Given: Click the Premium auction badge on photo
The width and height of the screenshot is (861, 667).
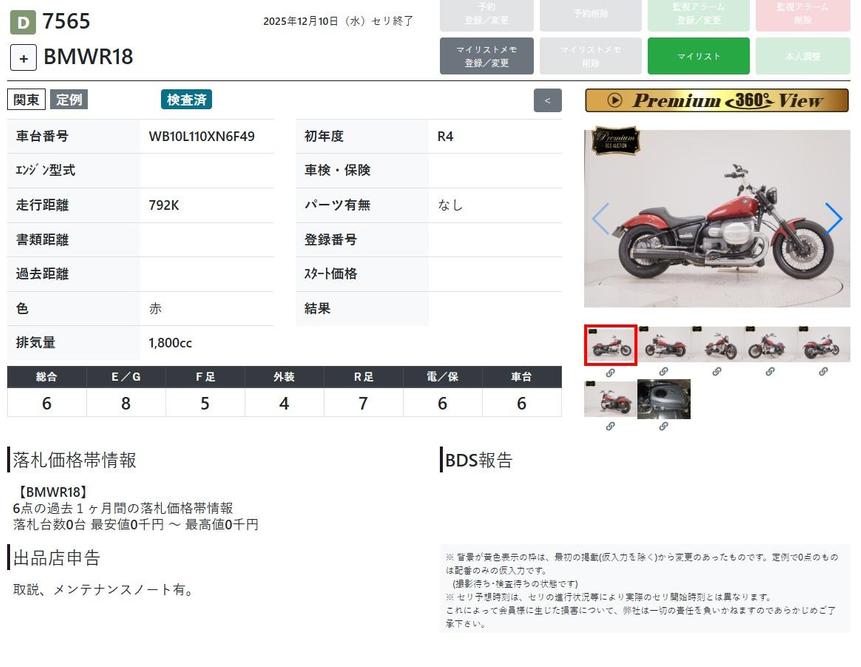Looking at the screenshot, I should (616, 141).
